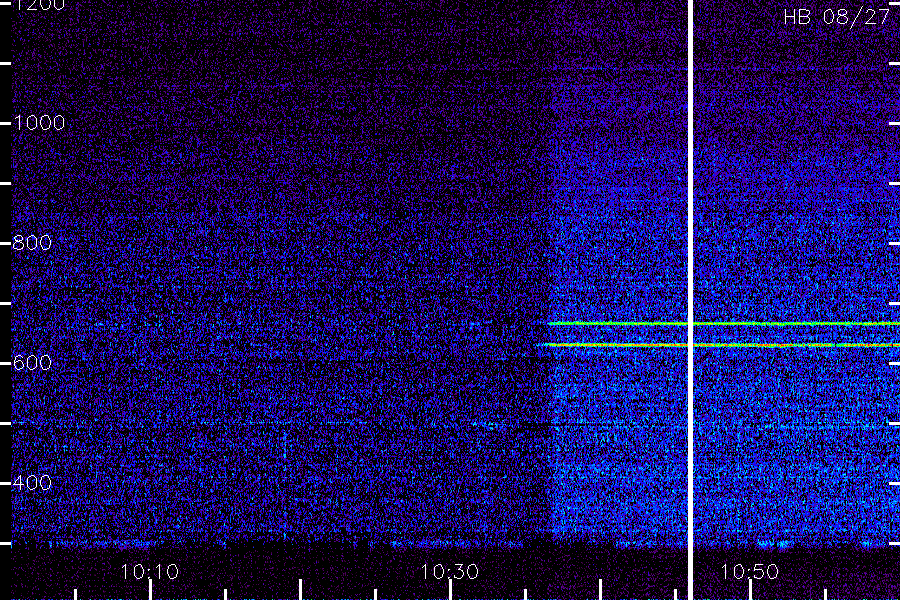The height and width of the screenshot is (600, 900).
Task: Click the 10:10 time axis label
Action: tap(150, 572)
